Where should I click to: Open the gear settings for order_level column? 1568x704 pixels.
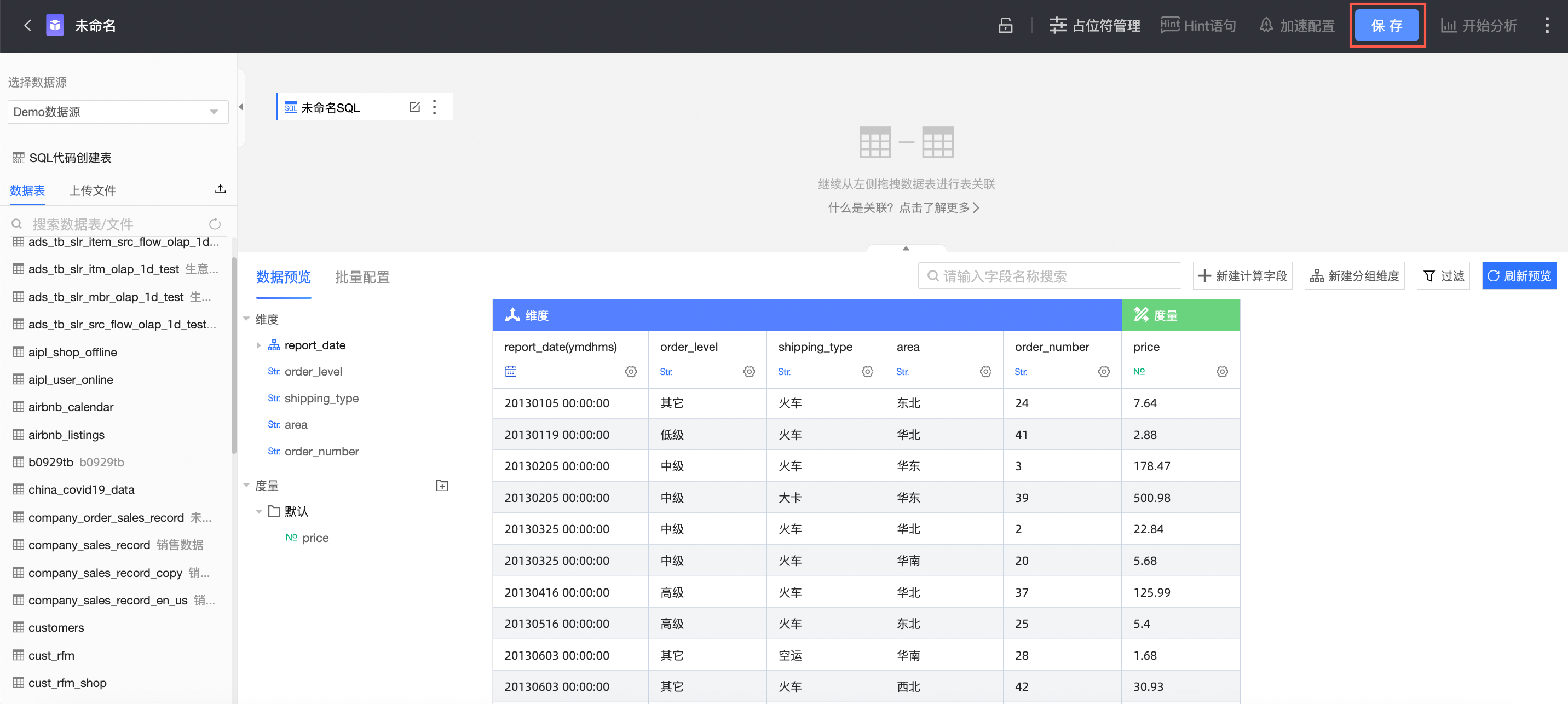pyautogui.click(x=749, y=372)
